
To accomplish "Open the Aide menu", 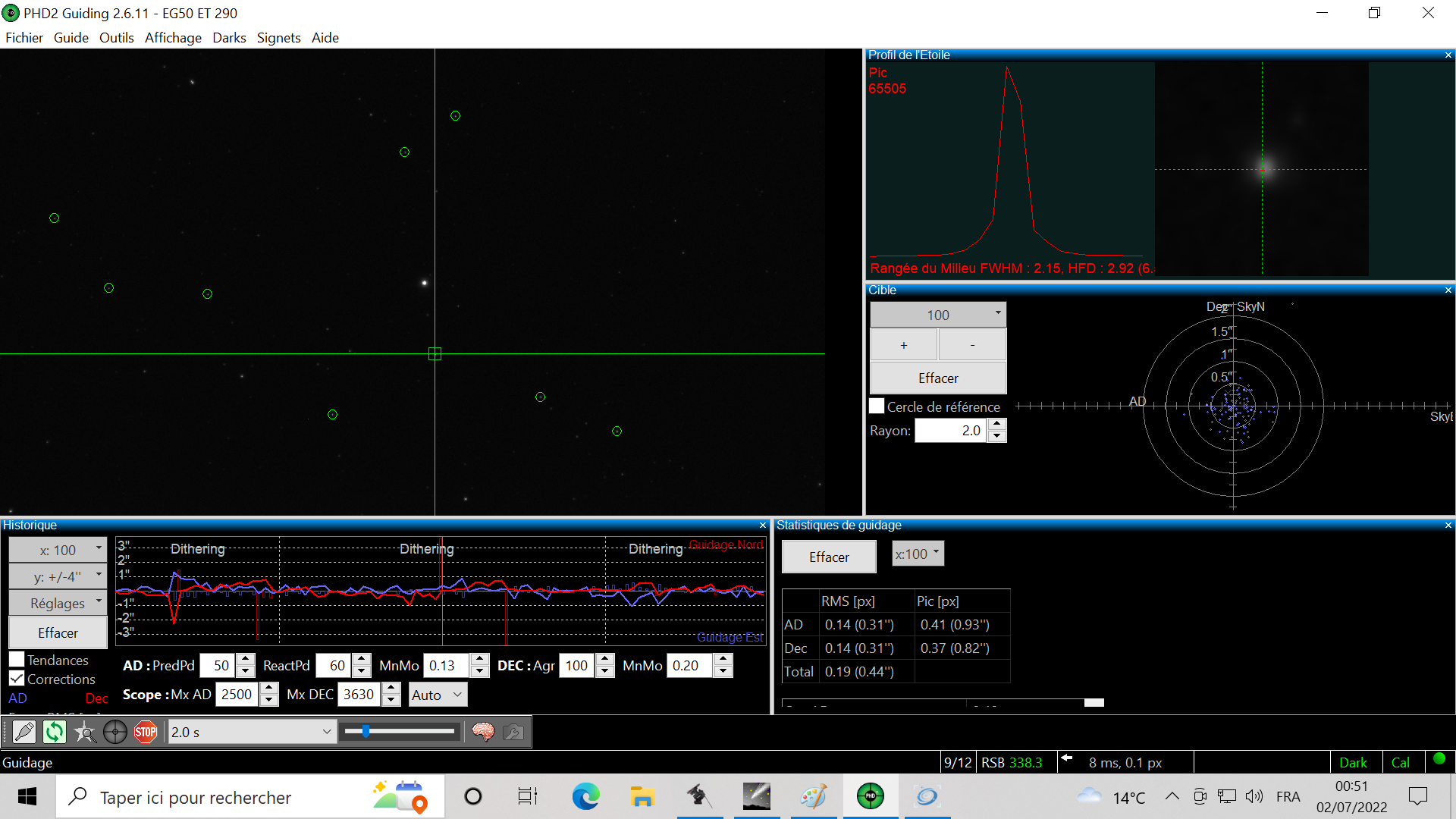I will click(325, 38).
